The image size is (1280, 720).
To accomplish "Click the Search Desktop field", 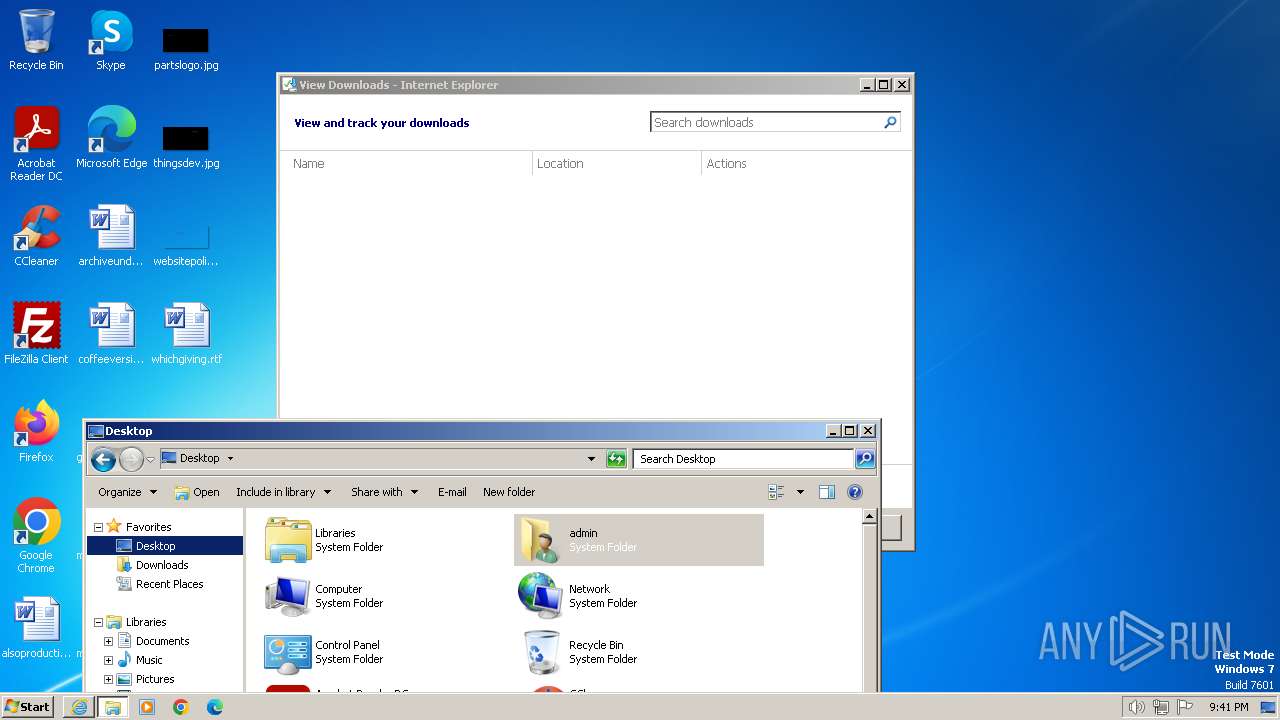I will [743, 459].
